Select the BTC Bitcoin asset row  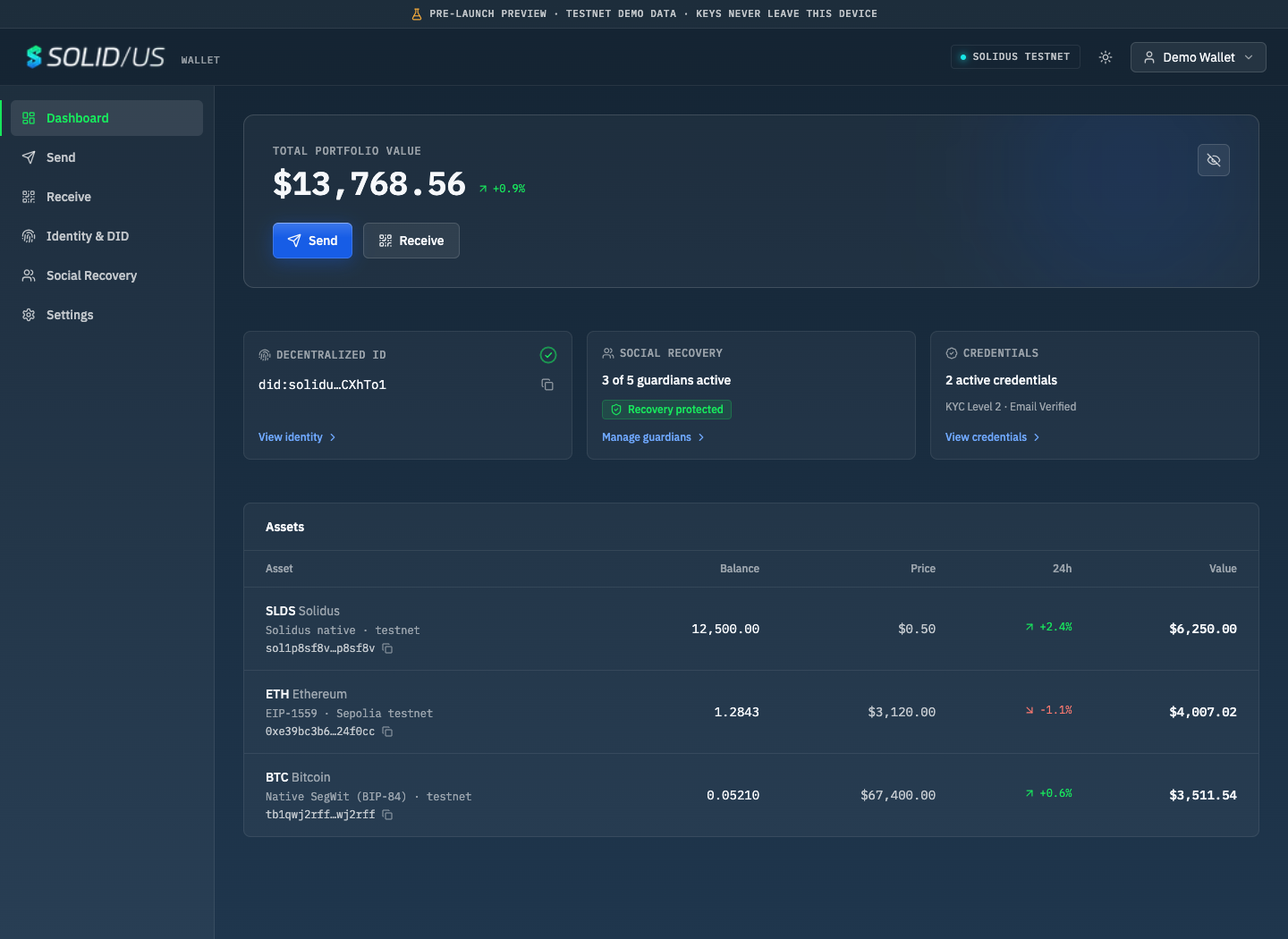751,795
